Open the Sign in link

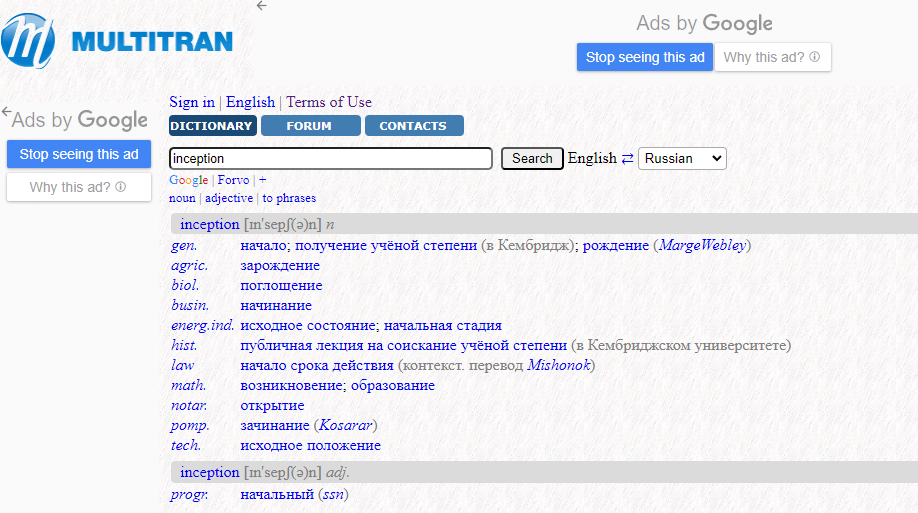pyautogui.click(x=192, y=102)
